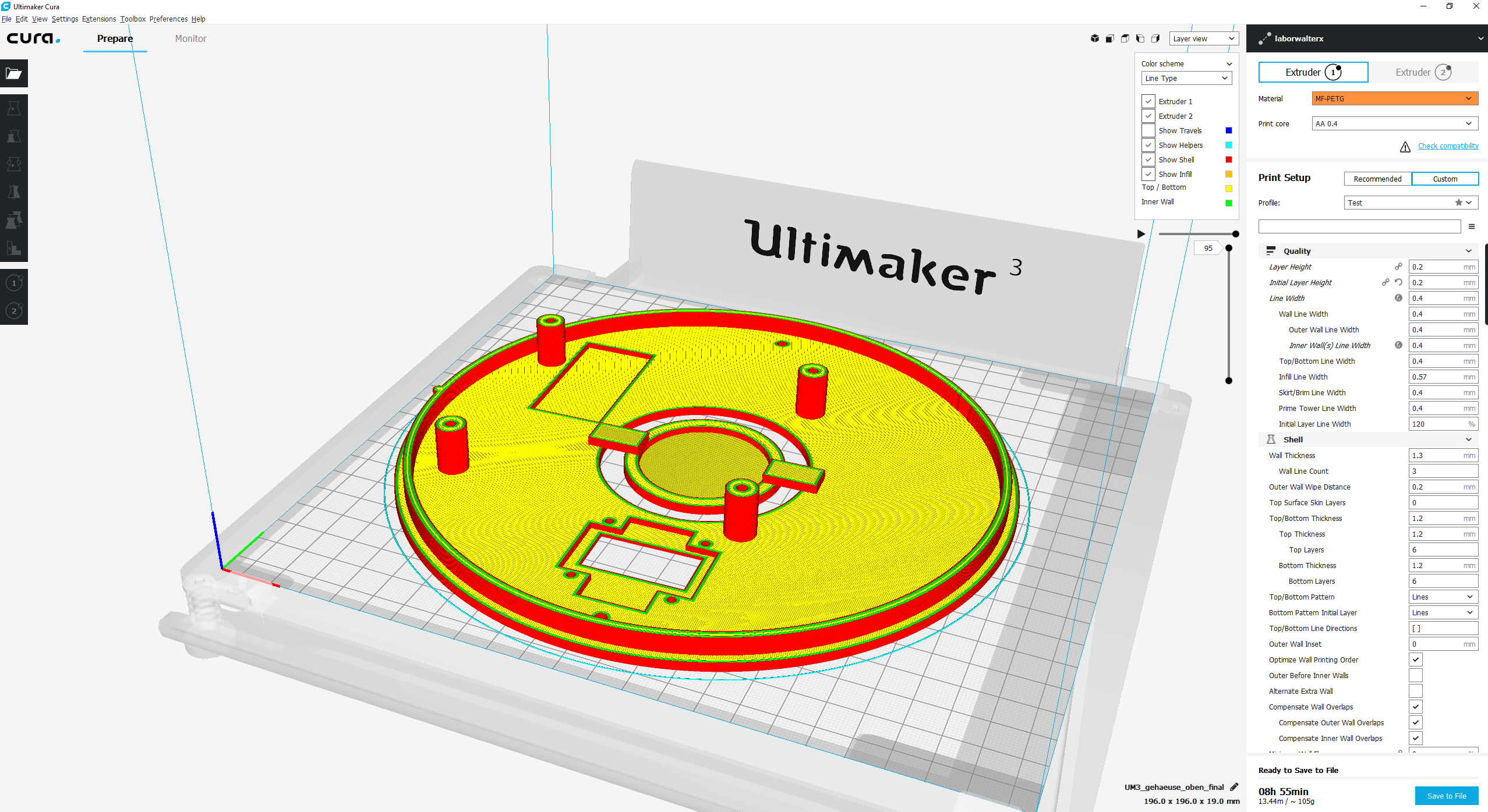Image resolution: width=1488 pixels, height=812 pixels.
Task: Toggle Show Infill checkbox
Action: pyautogui.click(x=1148, y=174)
